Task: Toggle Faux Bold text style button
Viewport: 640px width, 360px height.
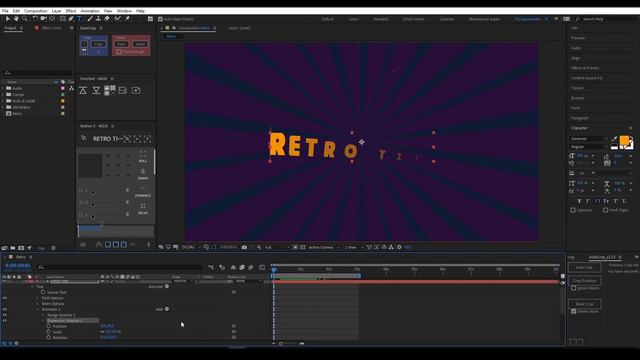Action: point(579,201)
